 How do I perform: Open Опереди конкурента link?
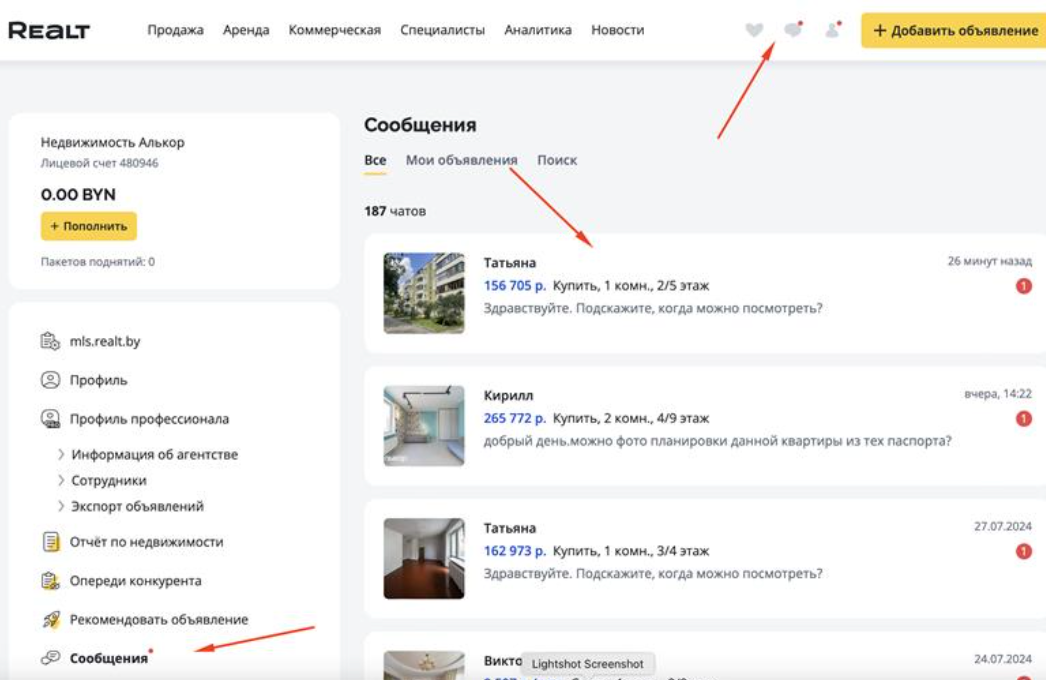coord(135,581)
